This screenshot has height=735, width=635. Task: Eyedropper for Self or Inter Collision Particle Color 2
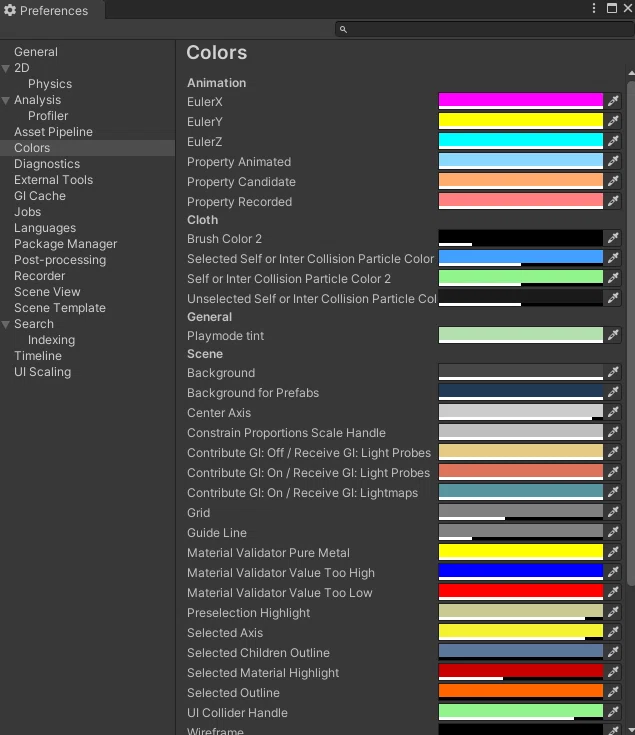613,278
